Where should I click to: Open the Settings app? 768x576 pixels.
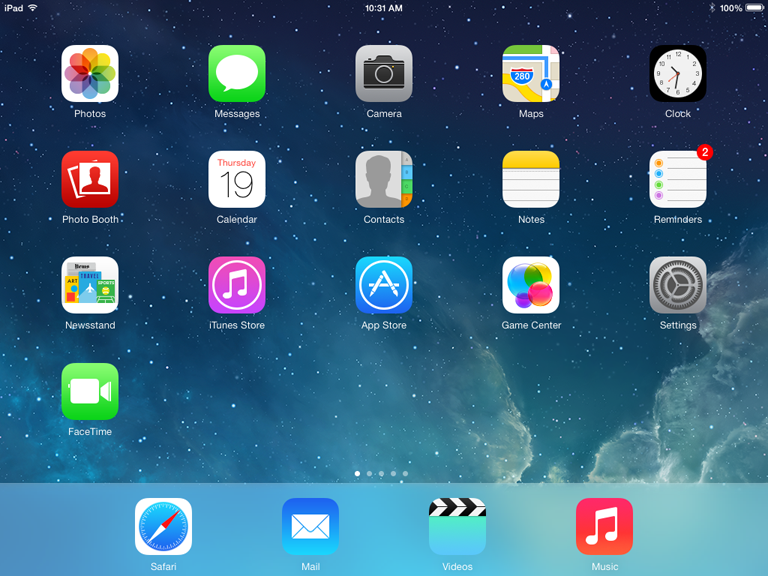[x=678, y=285]
